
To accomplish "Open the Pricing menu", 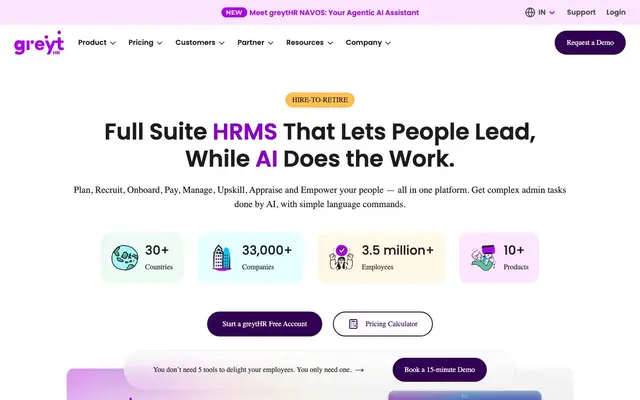I will click(x=145, y=42).
